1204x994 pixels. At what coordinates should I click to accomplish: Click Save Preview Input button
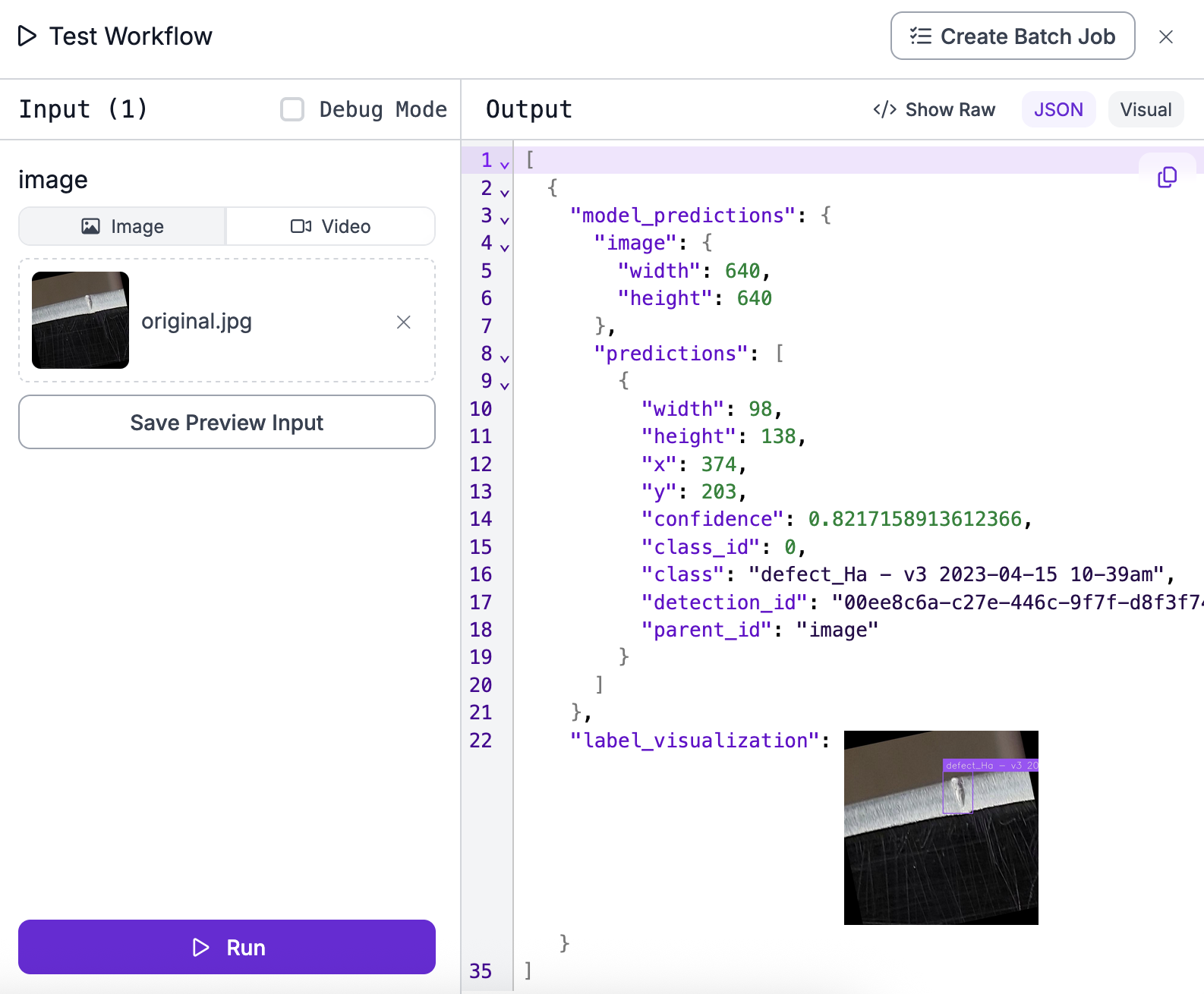pos(227,423)
